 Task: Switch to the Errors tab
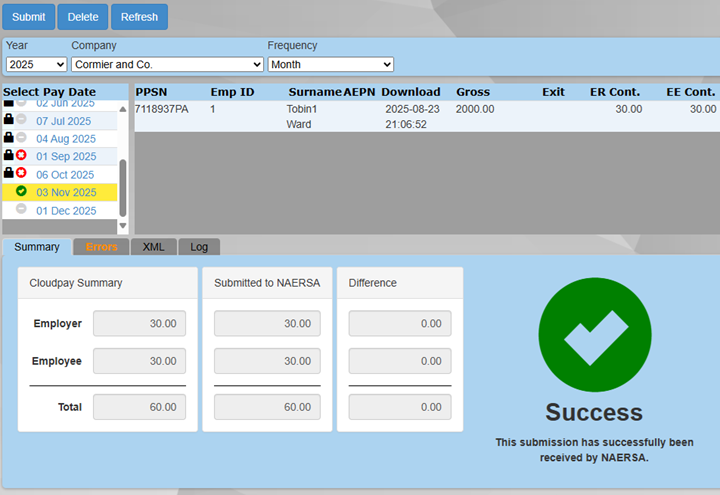pyautogui.click(x=101, y=247)
